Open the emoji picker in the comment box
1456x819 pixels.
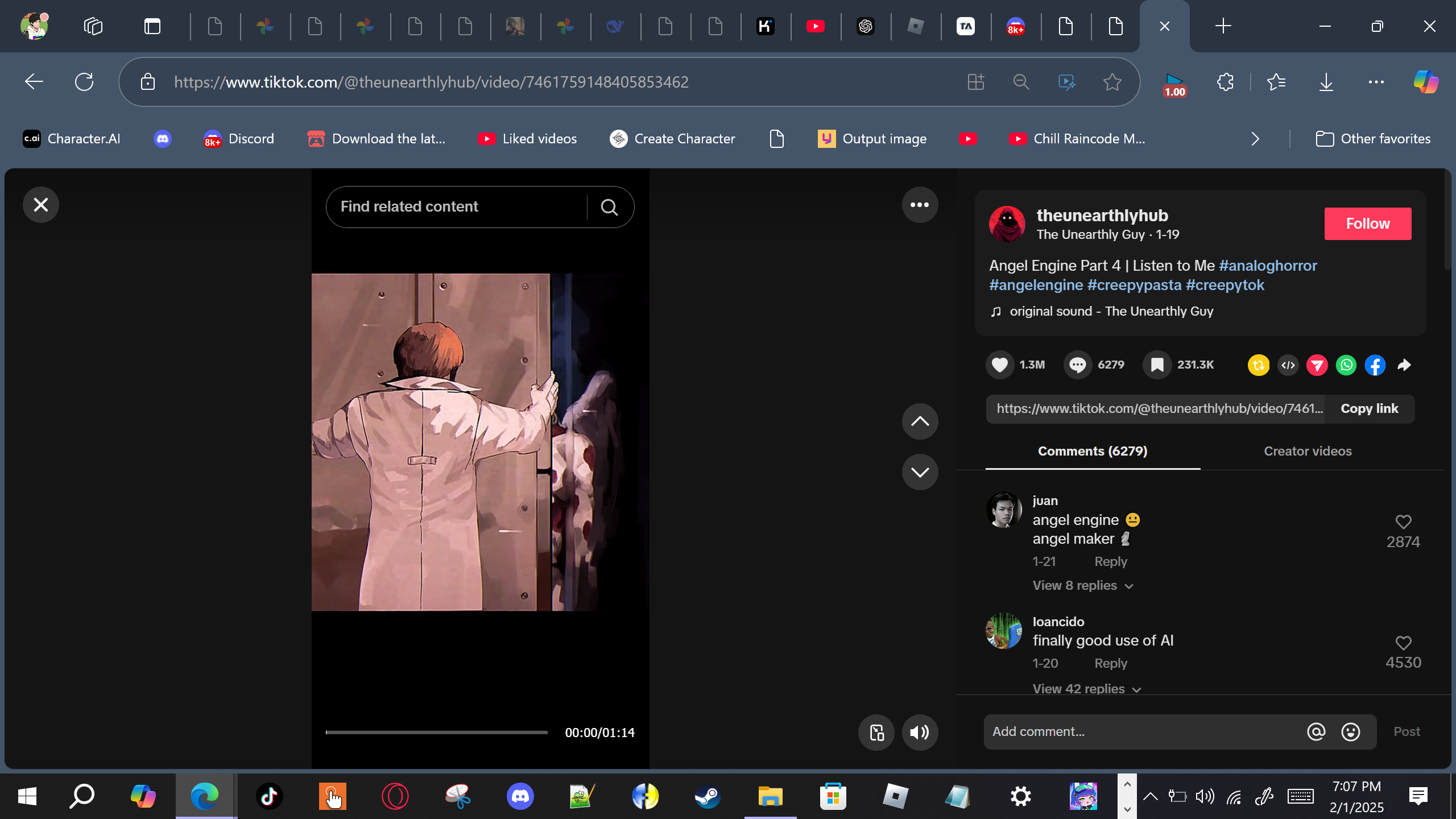1350,732
